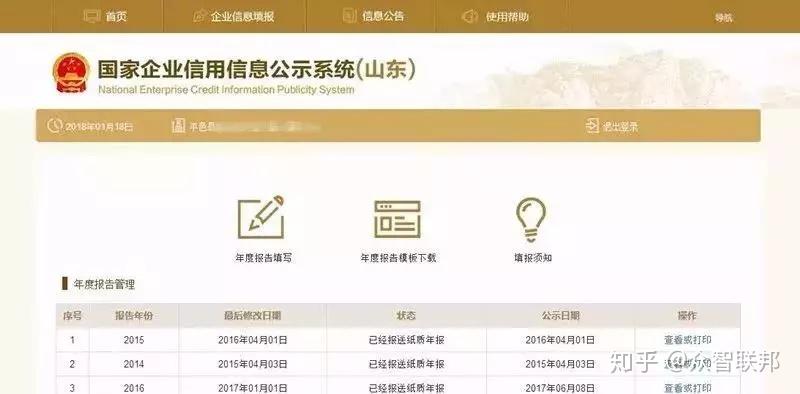800x394 pixels.
Task: Click the document icon beside 信息公告
Action: click(349, 16)
